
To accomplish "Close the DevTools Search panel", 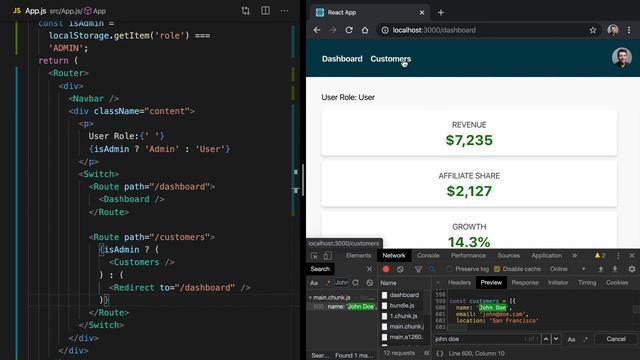I will tap(369, 269).
